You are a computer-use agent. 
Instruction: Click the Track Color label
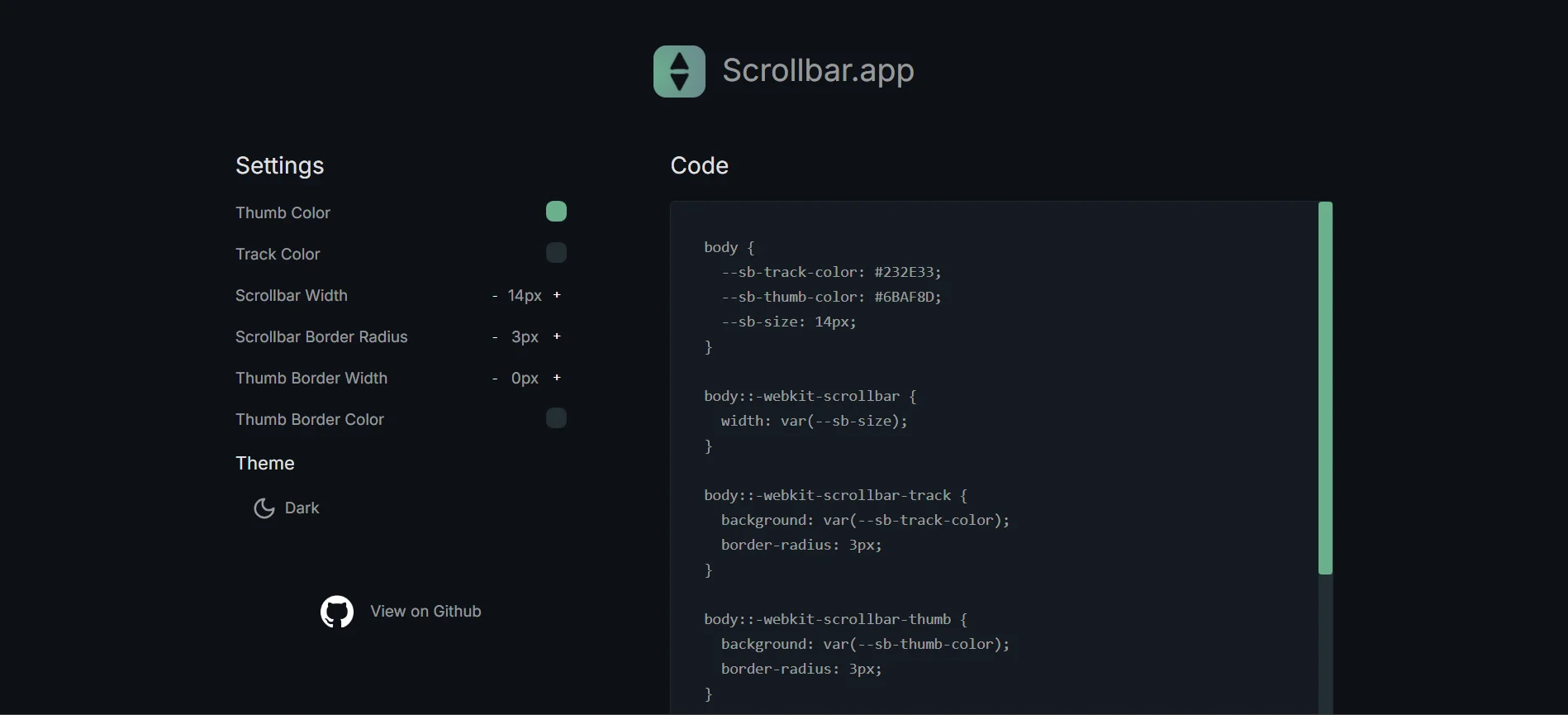278,254
